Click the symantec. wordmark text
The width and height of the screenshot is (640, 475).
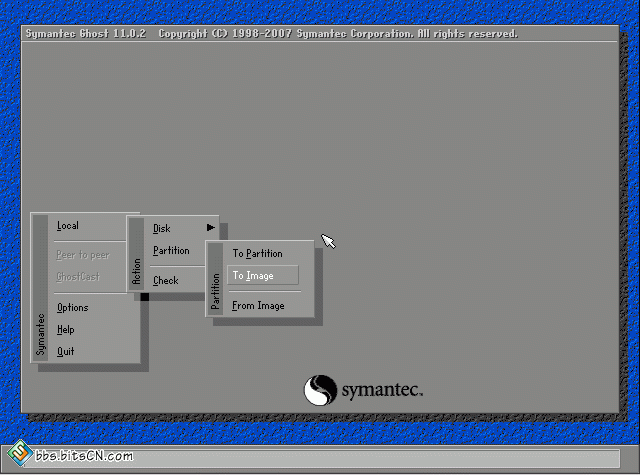(x=382, y=391)
